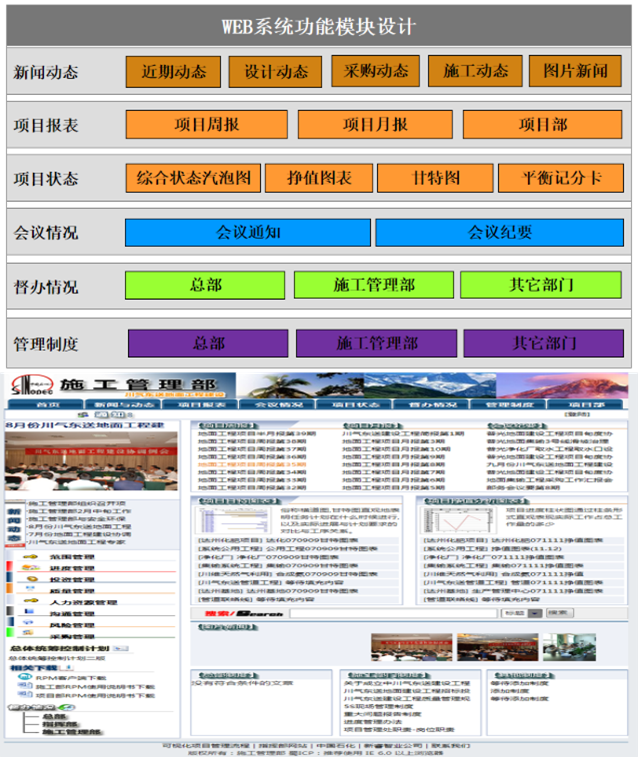638x757 pixels.
Task: Open the 首页 navigation tab
Action: pos(46,405)
